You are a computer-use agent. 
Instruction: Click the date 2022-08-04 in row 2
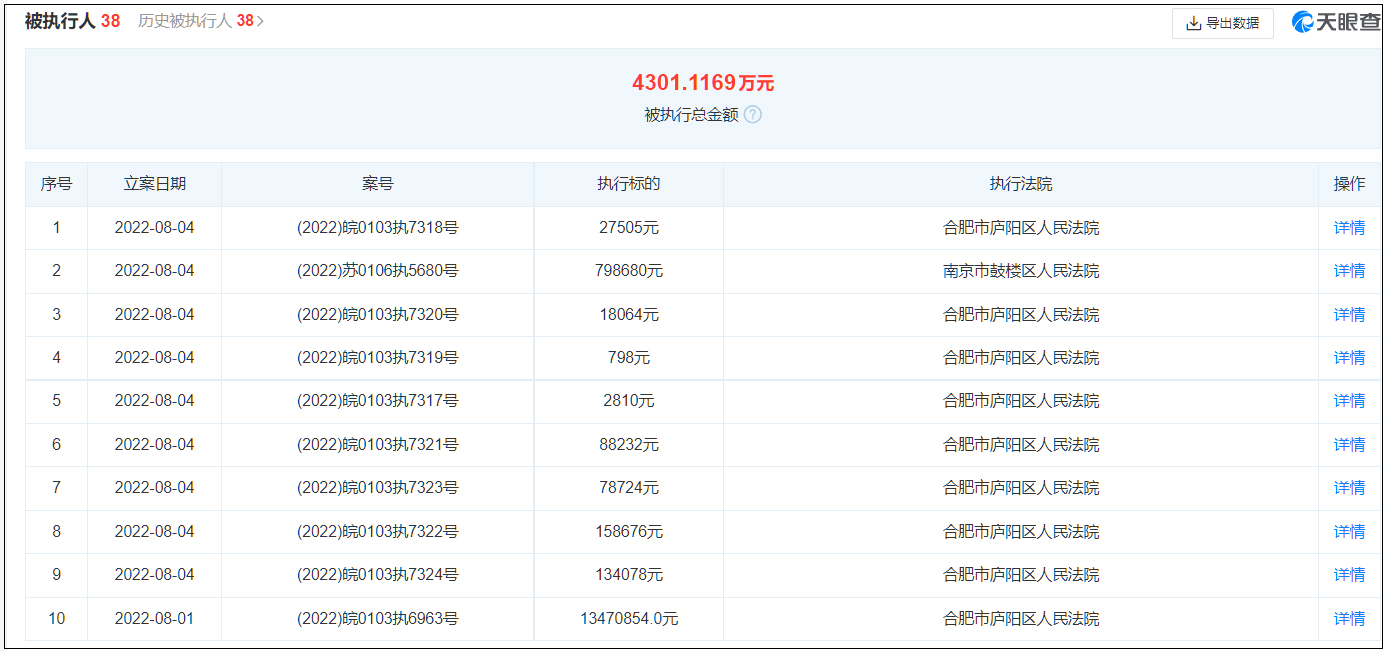[155, 271]
